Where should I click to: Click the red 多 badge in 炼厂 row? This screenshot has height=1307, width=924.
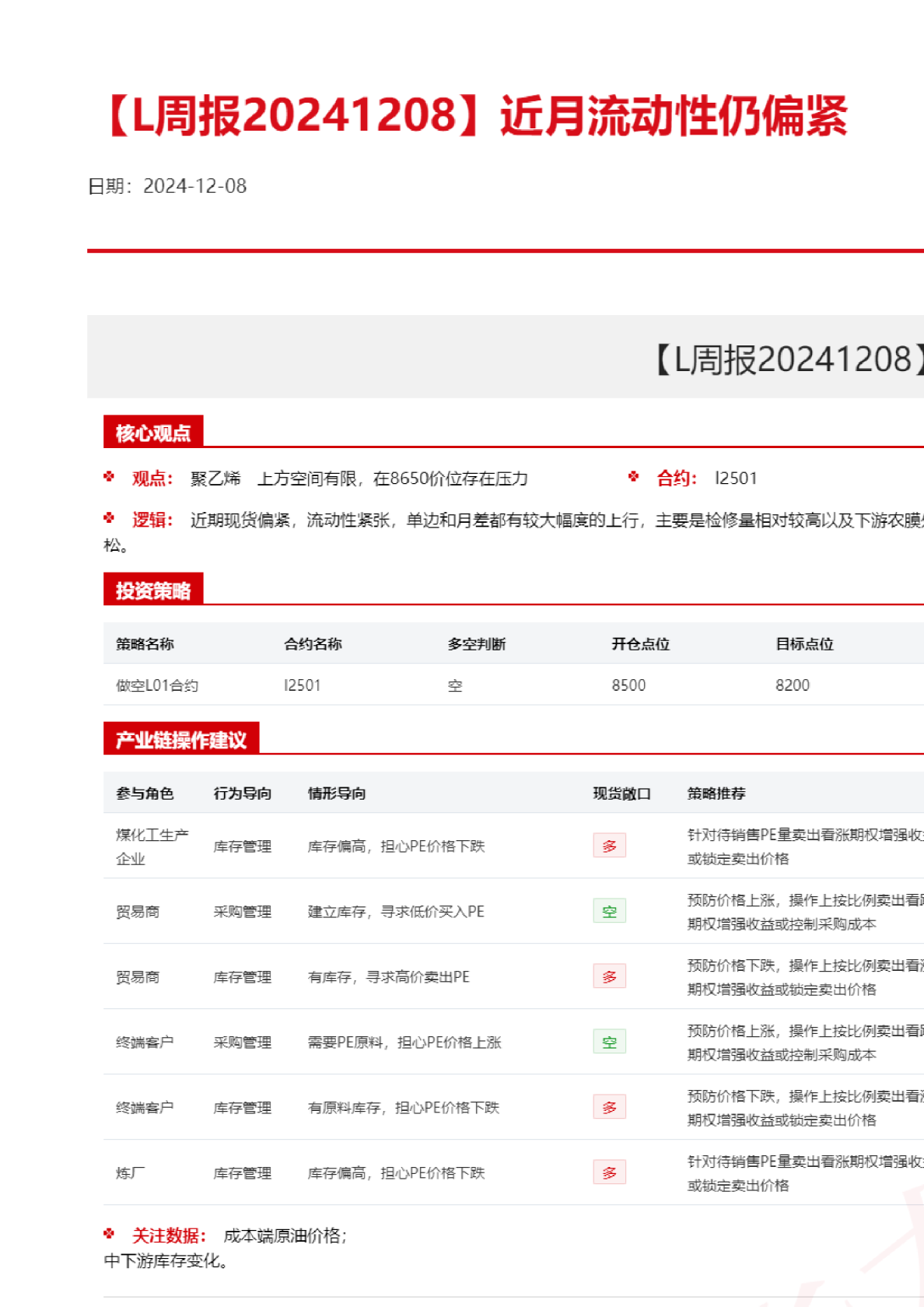coord(609,1172)
